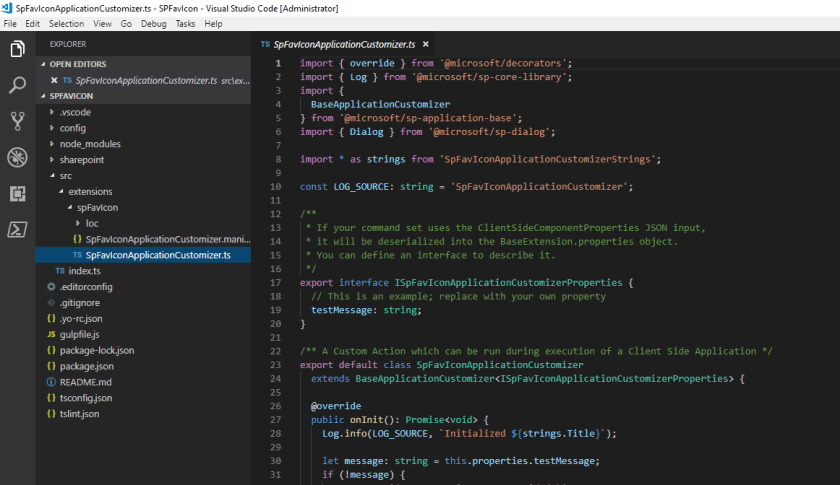
Task: Select the SpFavIconApplicationCustomizer.ts editor tab
Action: 343,44
